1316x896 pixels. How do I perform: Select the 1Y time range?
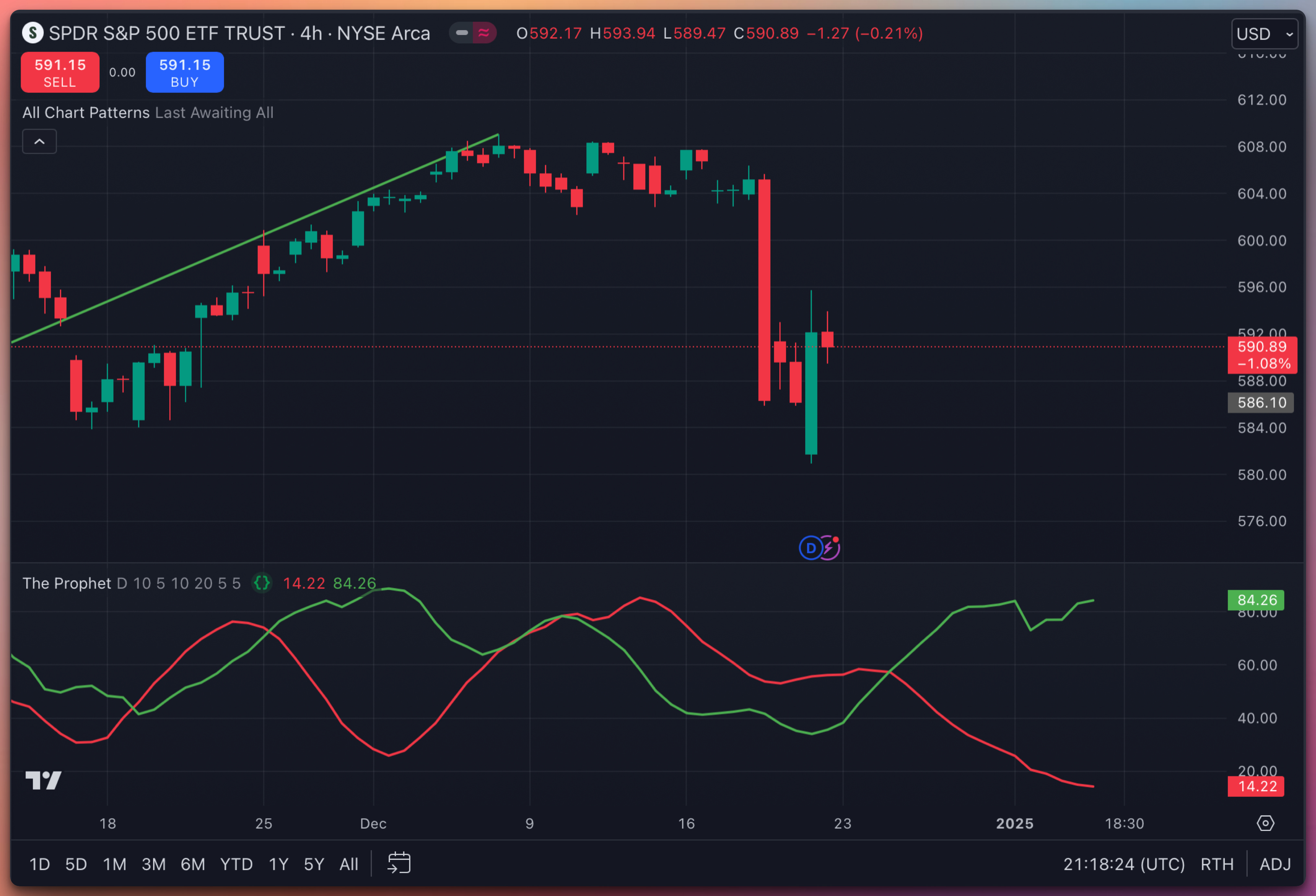coord(279,864)
